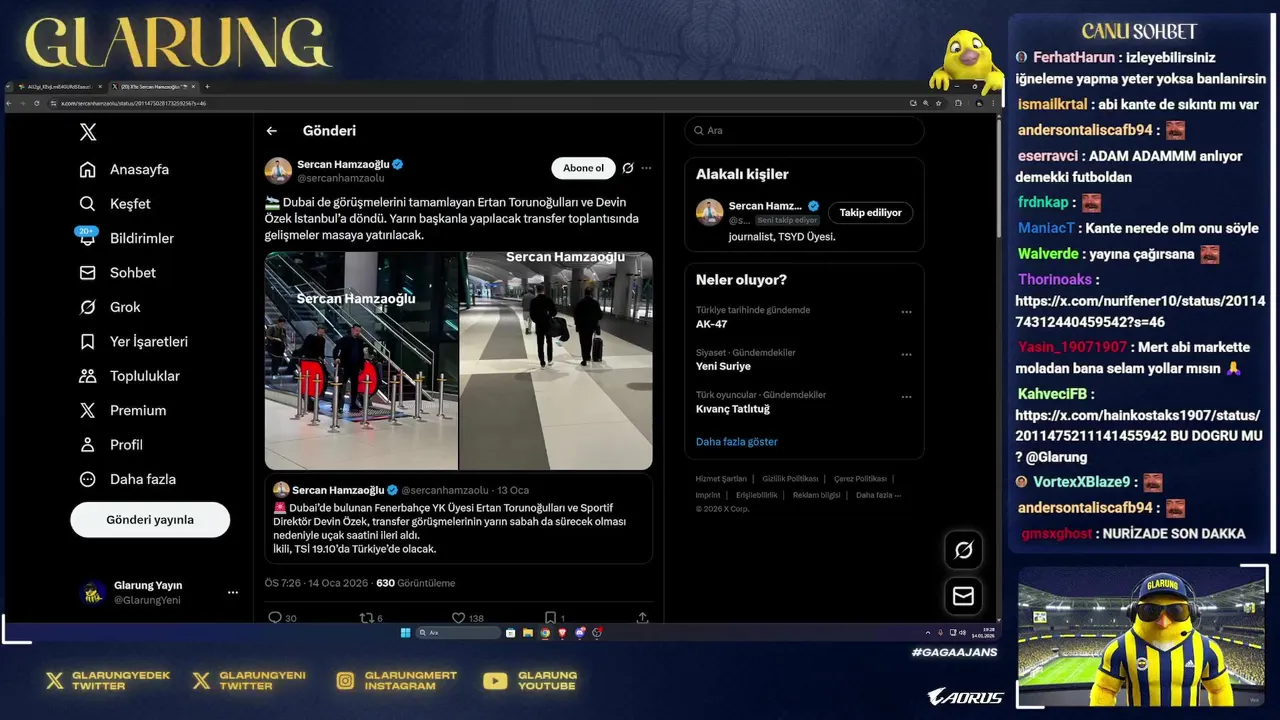This screenshot has width=1280, height=720.
Task: Open more options for the Sercan Hamzaoğlu post
Action: click(x=646, y=168)
